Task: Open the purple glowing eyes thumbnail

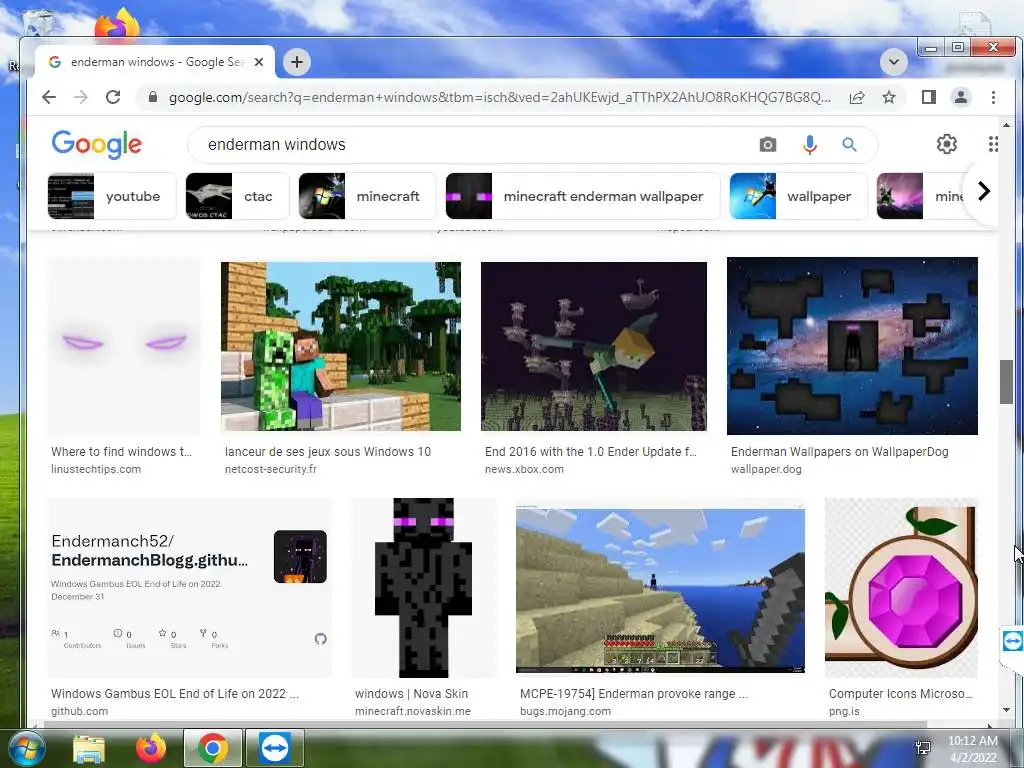Action: click(x=124, y=345)
